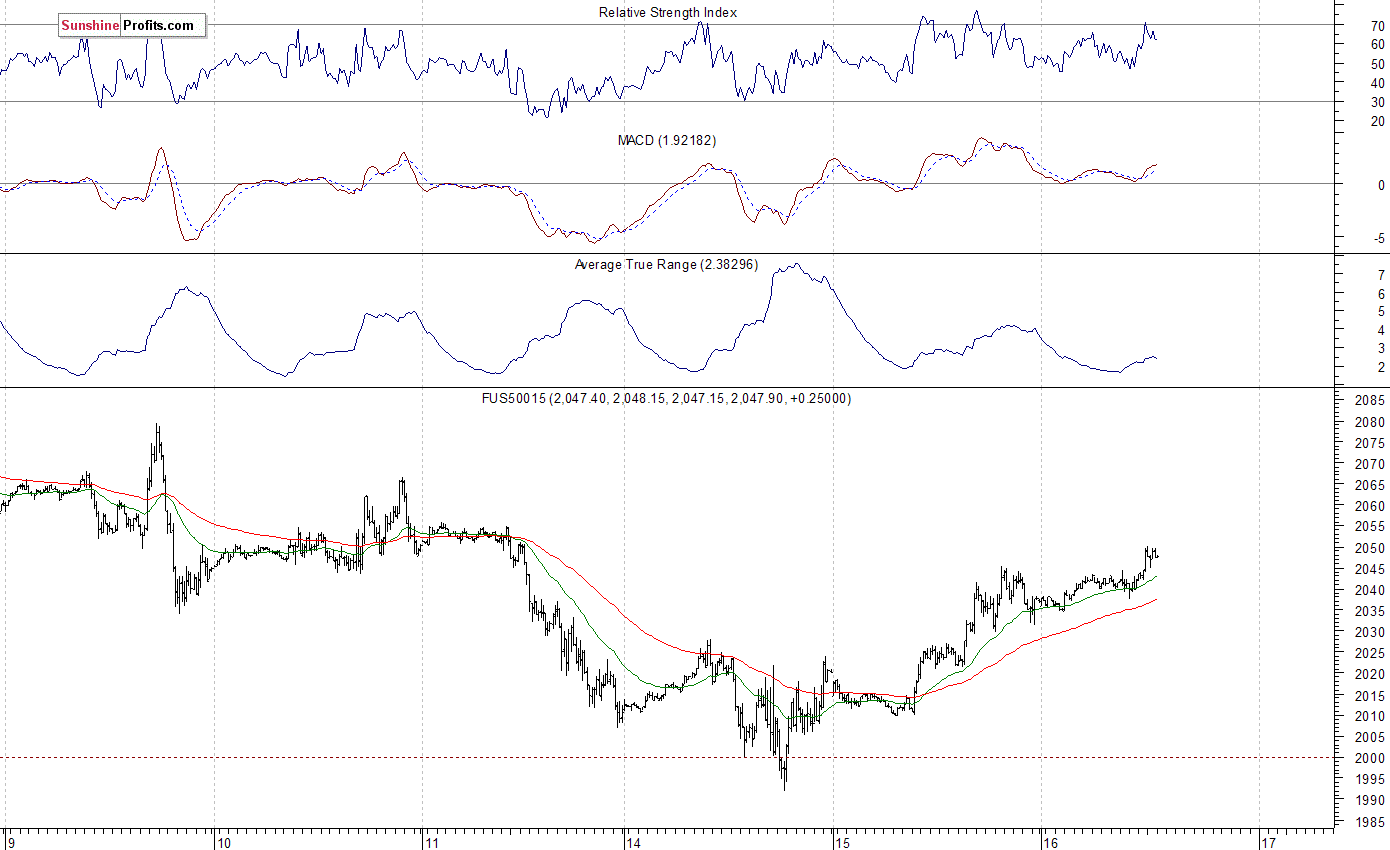This screenshot has height=850, width=1390.
Task: Click the SunshineProfits.com logo
Action: pyautogui.click(x=132, y=26)
